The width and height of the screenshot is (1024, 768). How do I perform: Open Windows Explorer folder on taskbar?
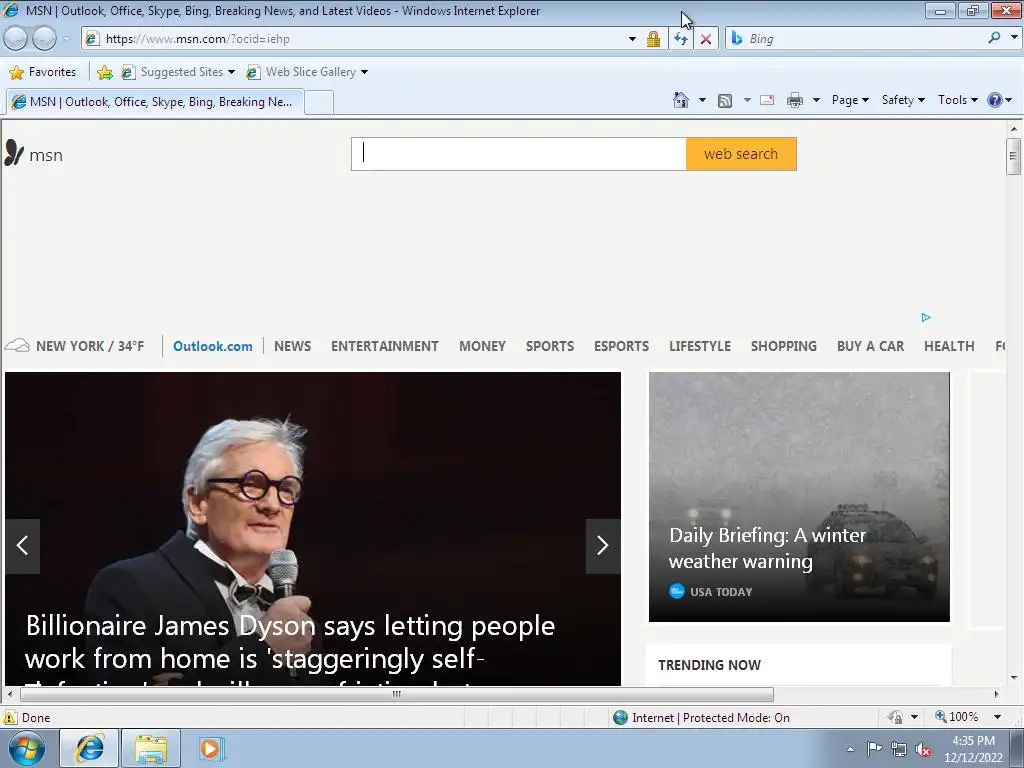tap(152, 748)
